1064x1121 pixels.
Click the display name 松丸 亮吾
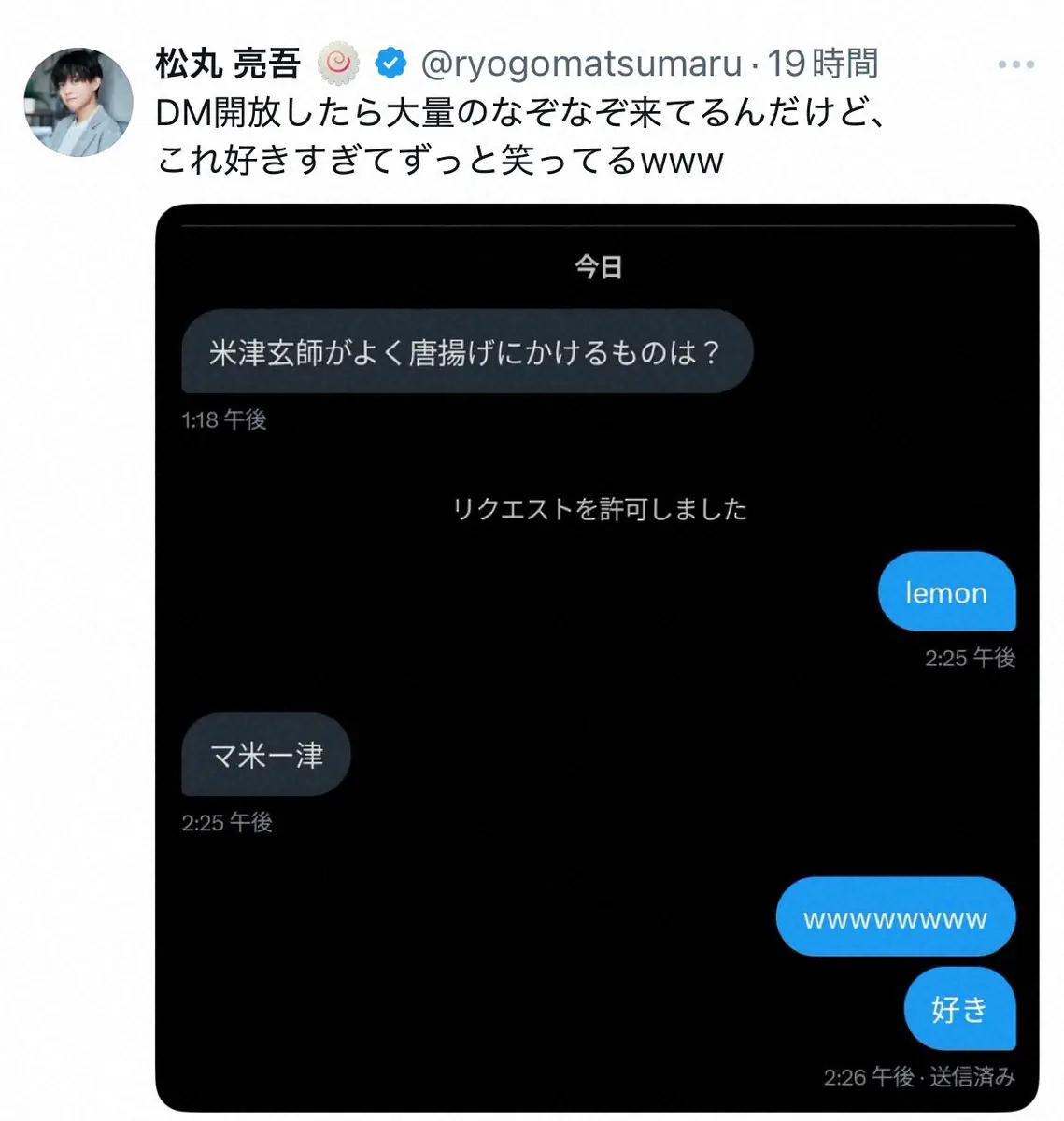click(228, 64)
